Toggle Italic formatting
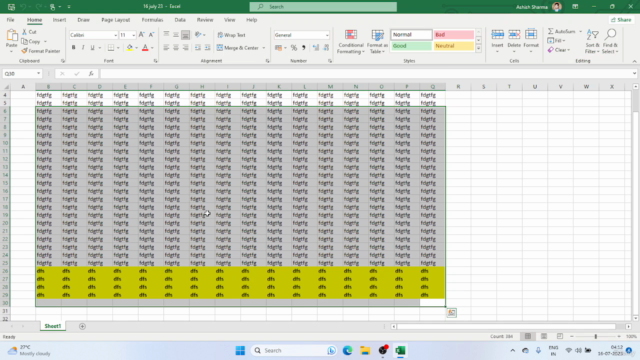Viewport: 640px width, 360px height. (83, 48)
